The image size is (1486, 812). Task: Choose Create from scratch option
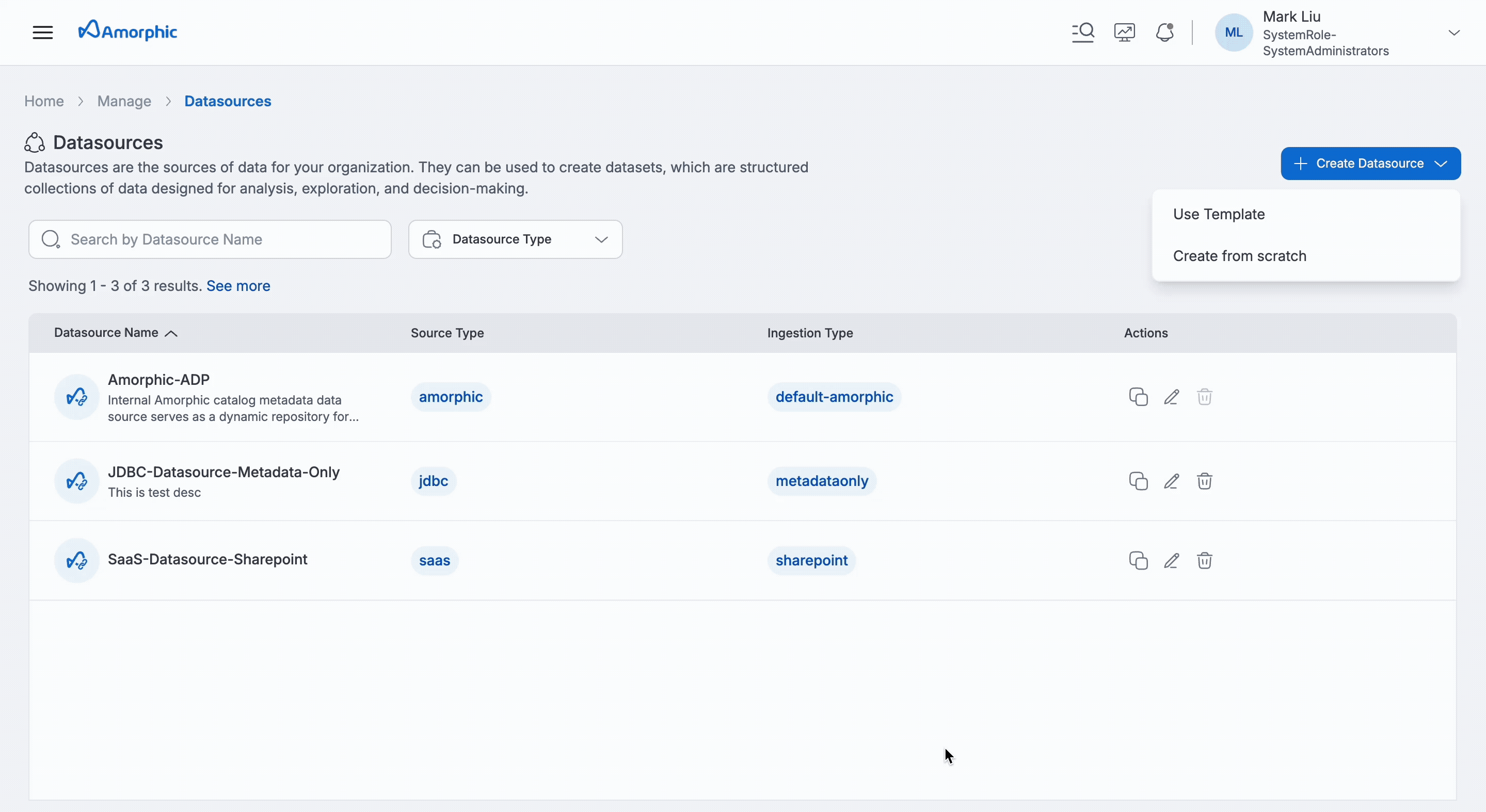click(x=1239, y=256)
